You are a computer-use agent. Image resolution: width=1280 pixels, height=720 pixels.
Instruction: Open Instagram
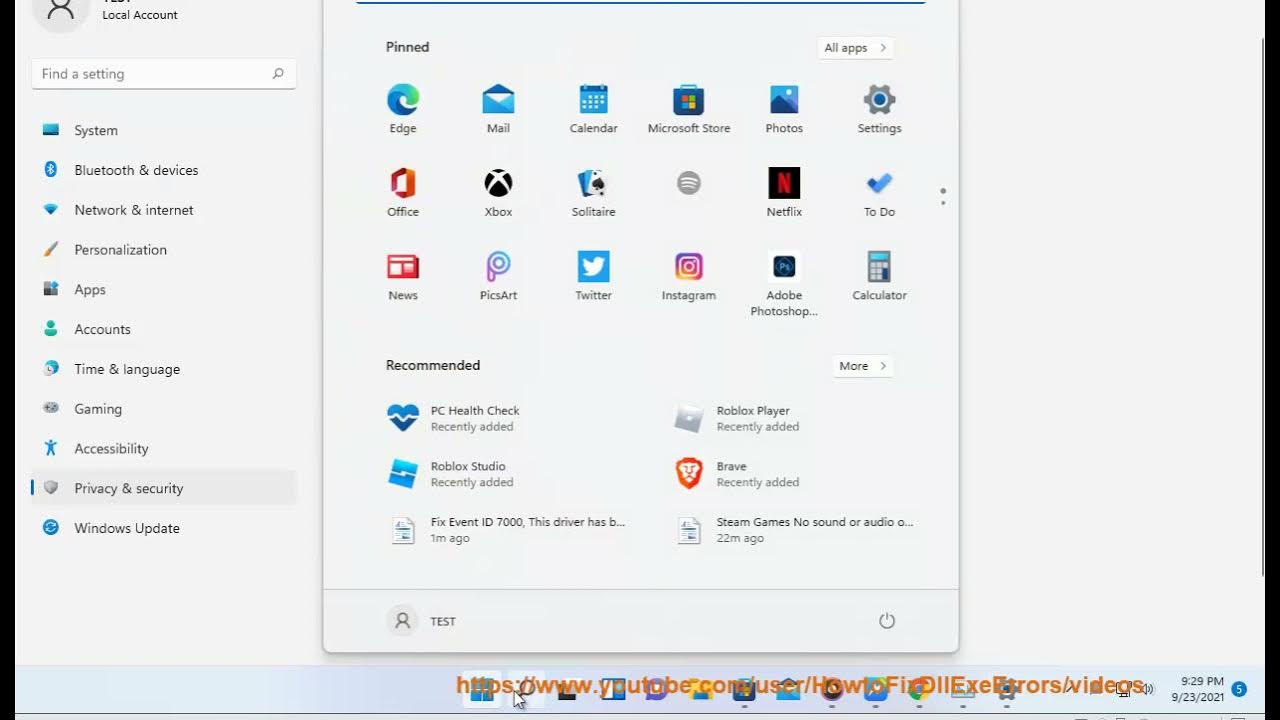click(689, 276)
